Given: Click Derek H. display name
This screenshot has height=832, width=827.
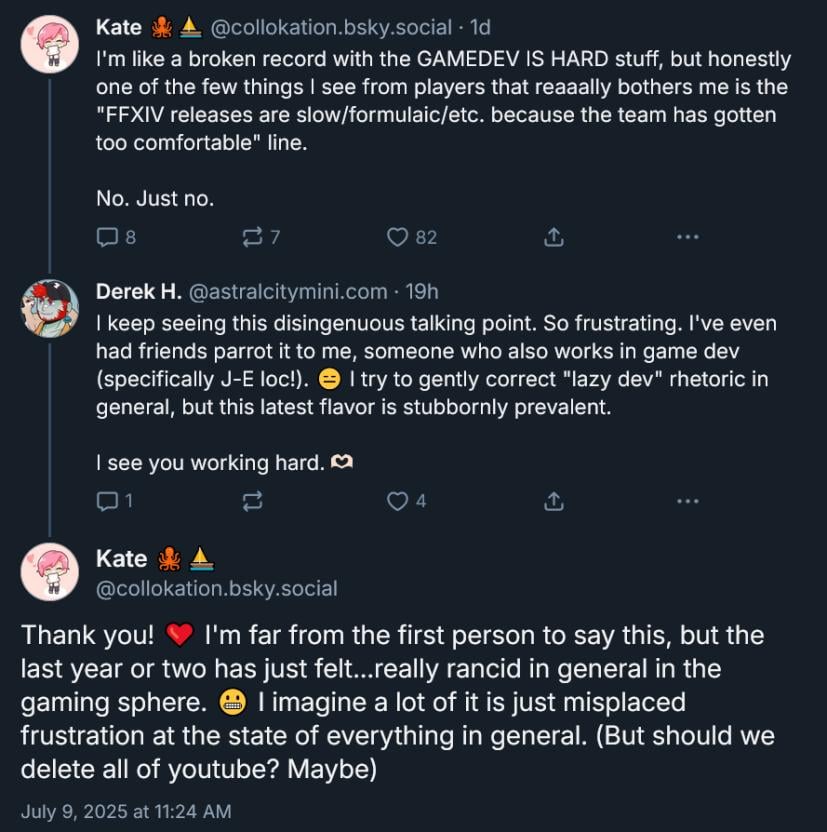Looking at the screenshot, I should pos(138,292).
